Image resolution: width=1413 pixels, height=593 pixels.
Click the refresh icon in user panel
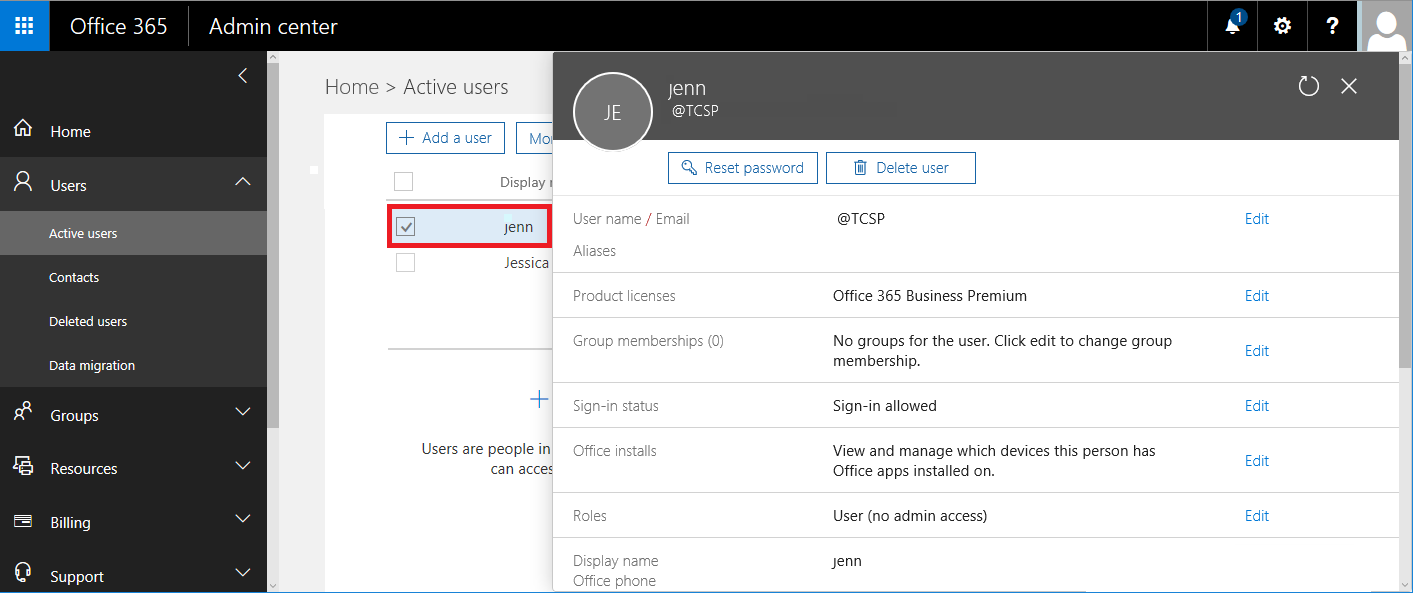click(1308, 87)
